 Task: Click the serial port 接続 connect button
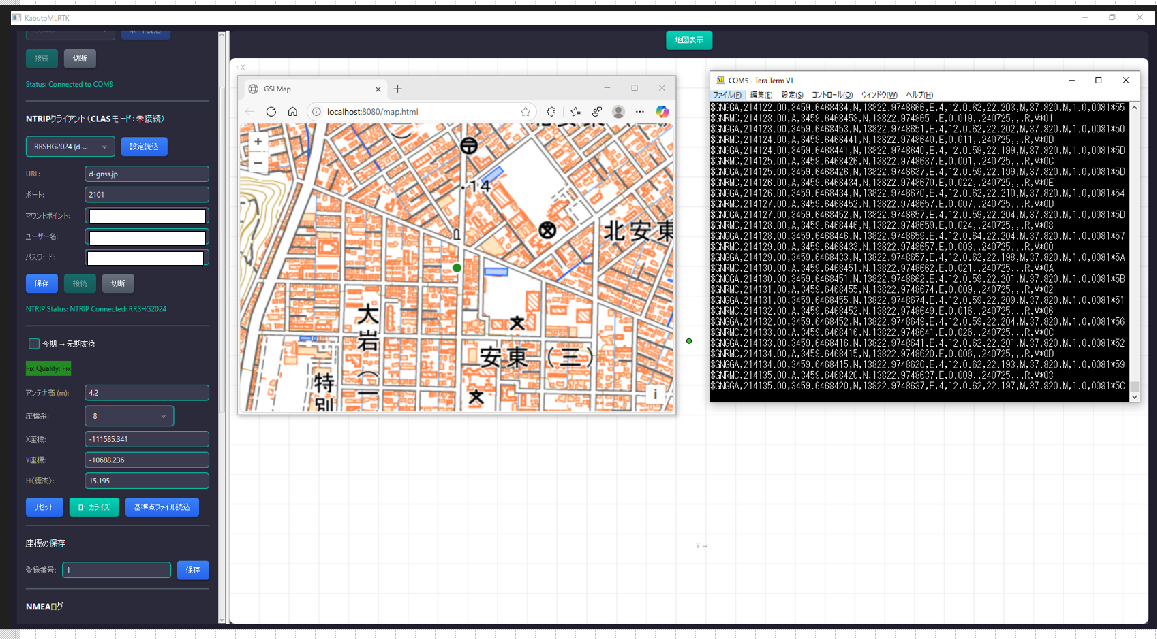tap(41, 58)
